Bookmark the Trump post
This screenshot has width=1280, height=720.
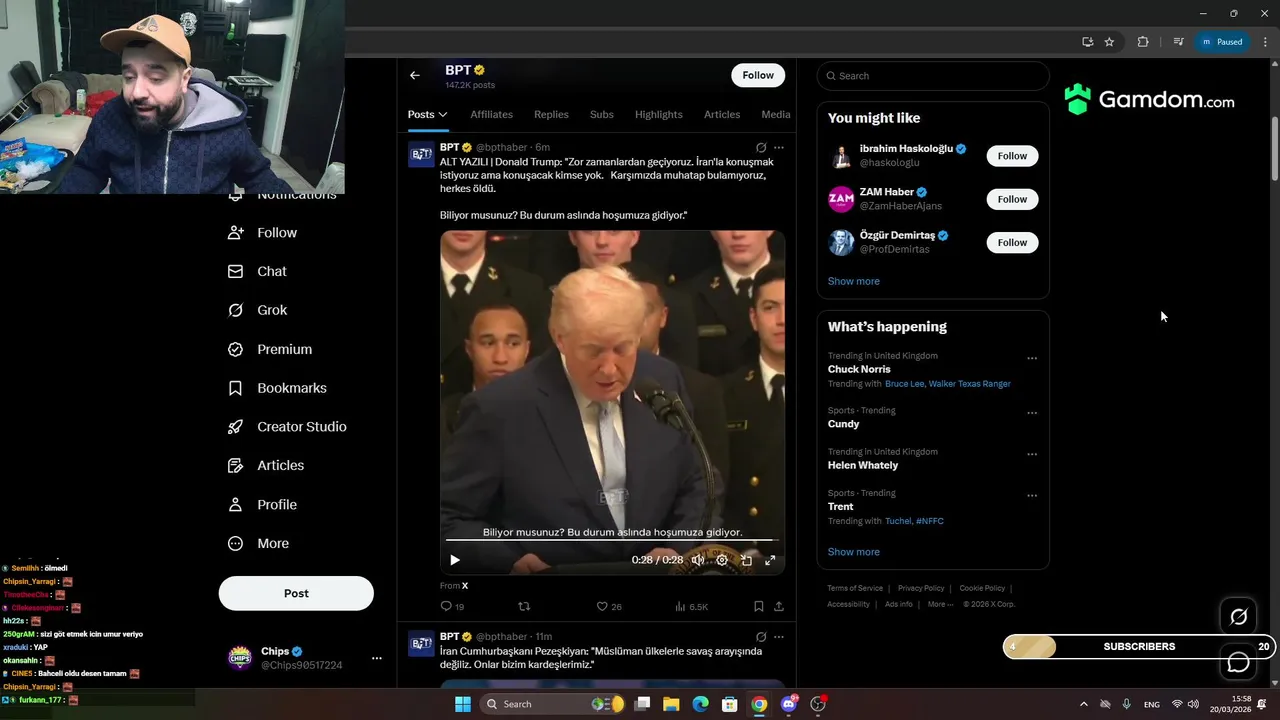pyautogui.click(x=758, y=606)
